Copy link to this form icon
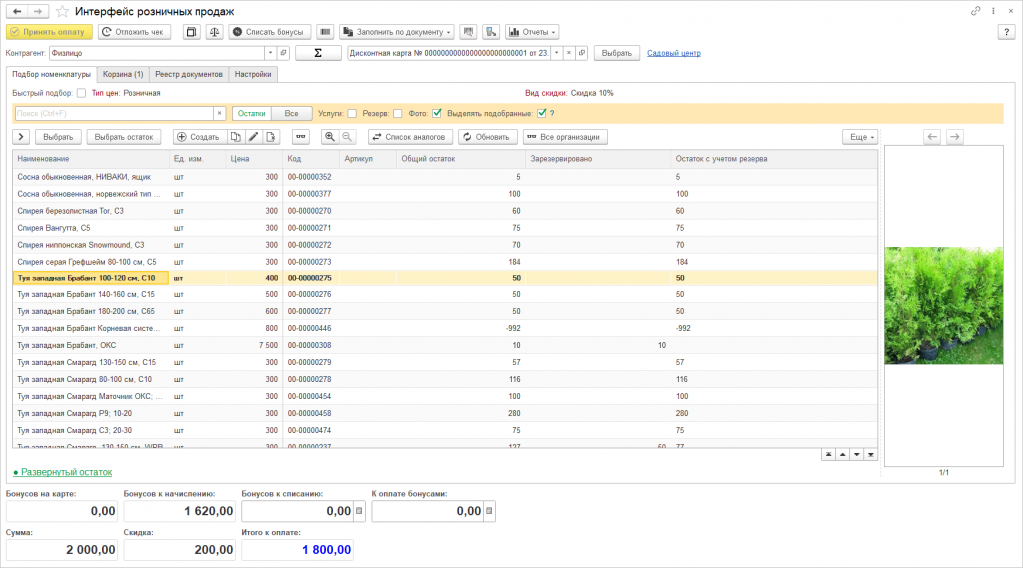 [975, 11]
